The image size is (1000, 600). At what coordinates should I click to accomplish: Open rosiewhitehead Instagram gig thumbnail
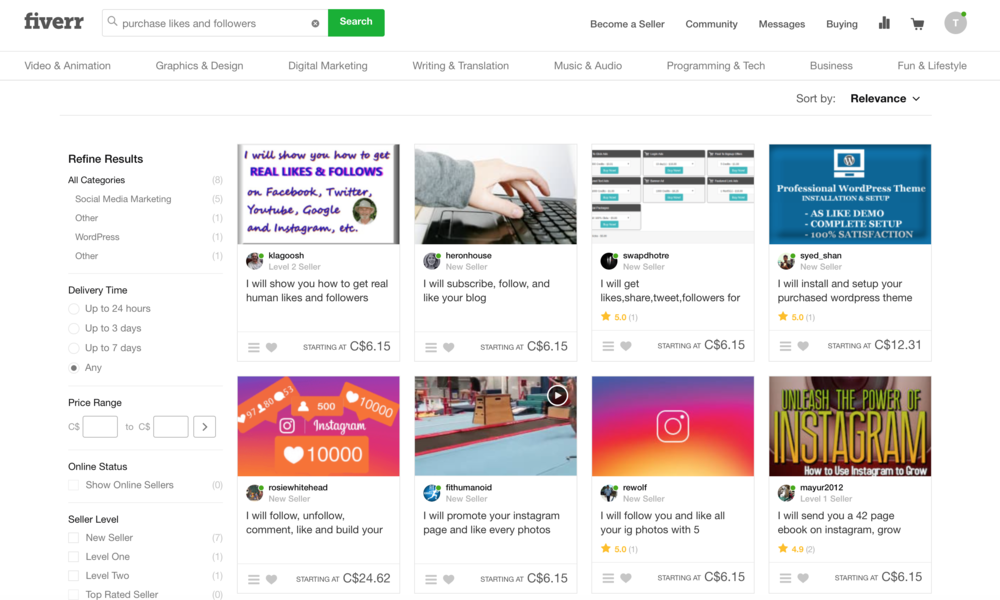coord(318,426)
